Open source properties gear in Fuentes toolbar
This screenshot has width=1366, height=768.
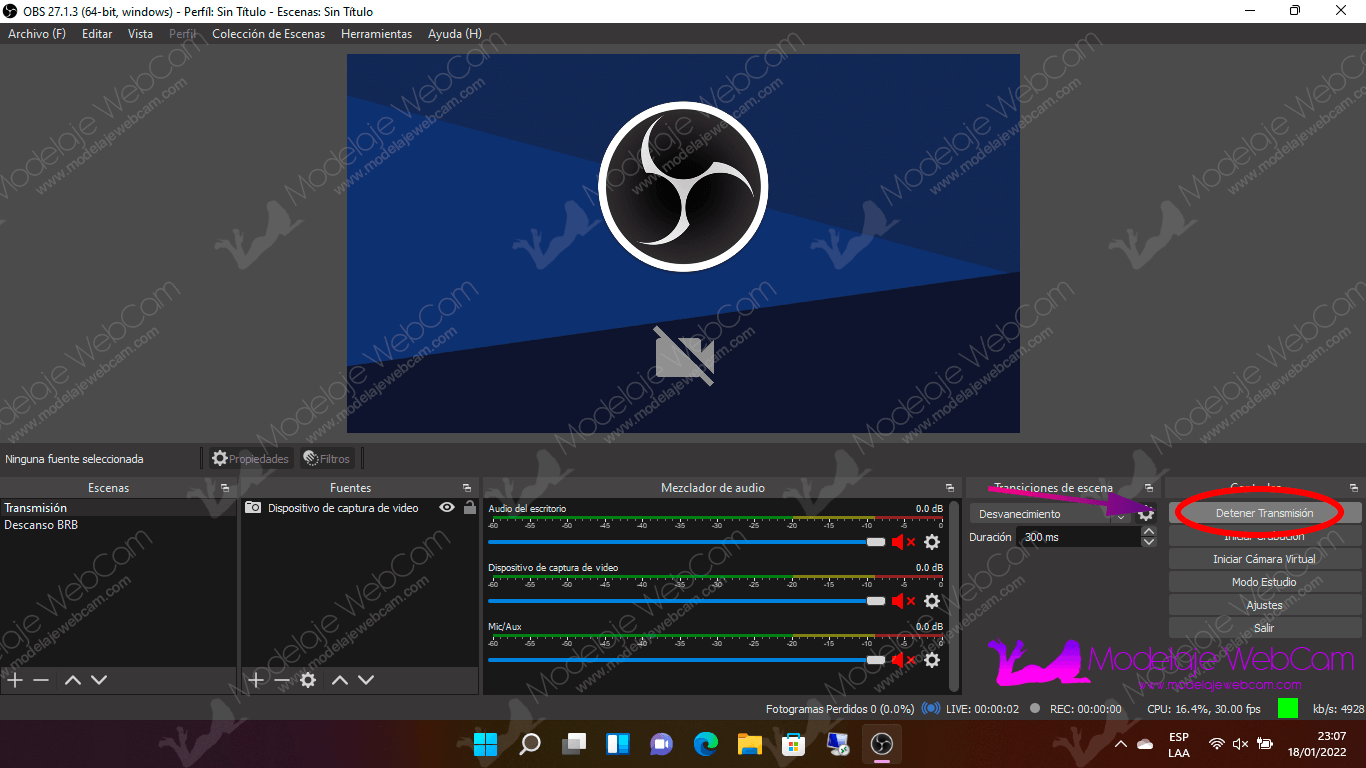tap(308, 680)
